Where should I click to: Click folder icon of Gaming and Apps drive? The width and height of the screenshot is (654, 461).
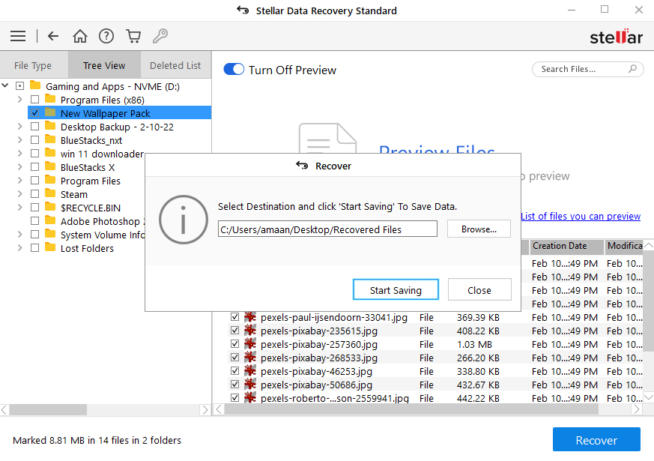35,86
